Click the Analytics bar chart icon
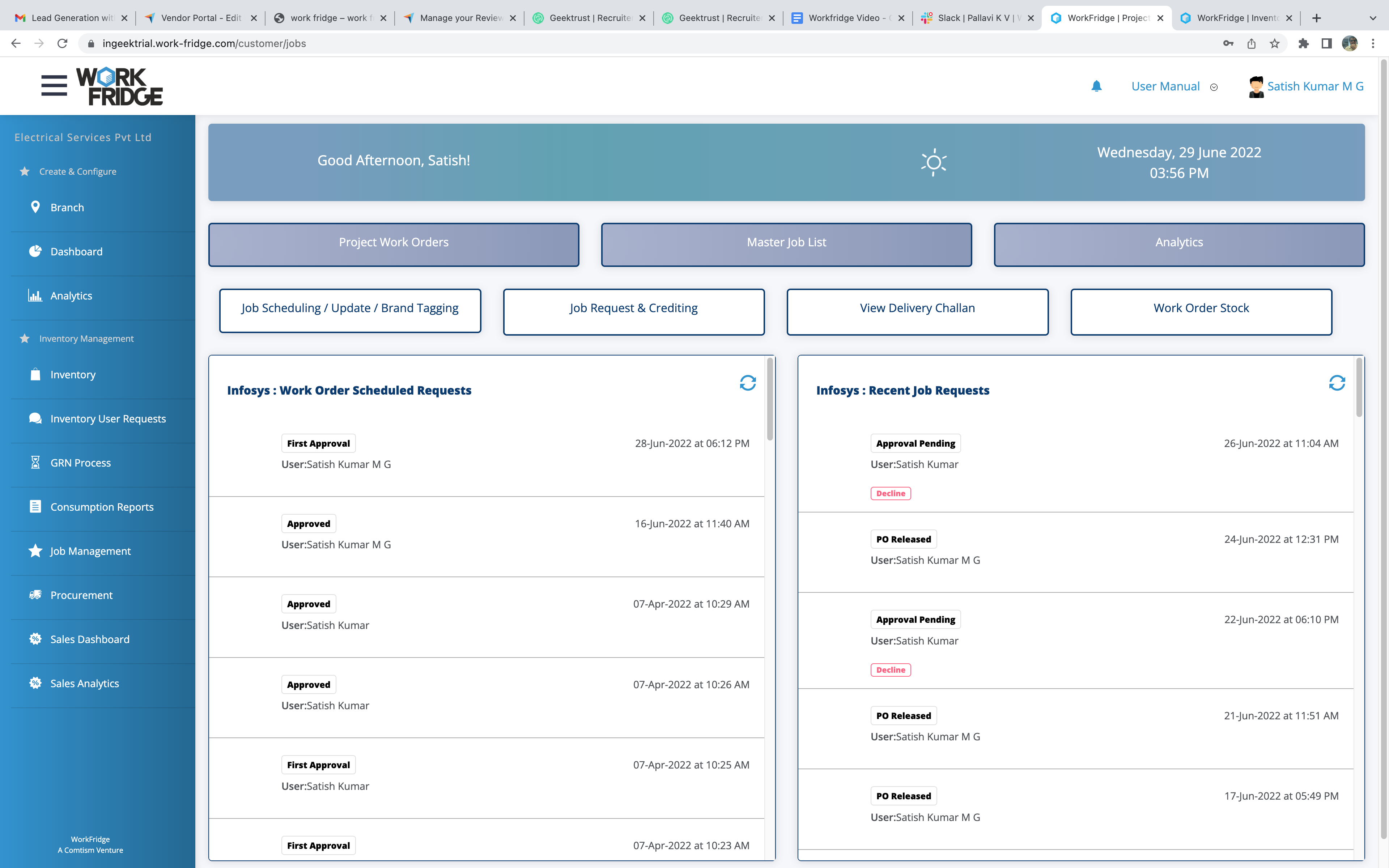Image resolution: width=1389 pixels, height=868 pixels. (35, 295)
